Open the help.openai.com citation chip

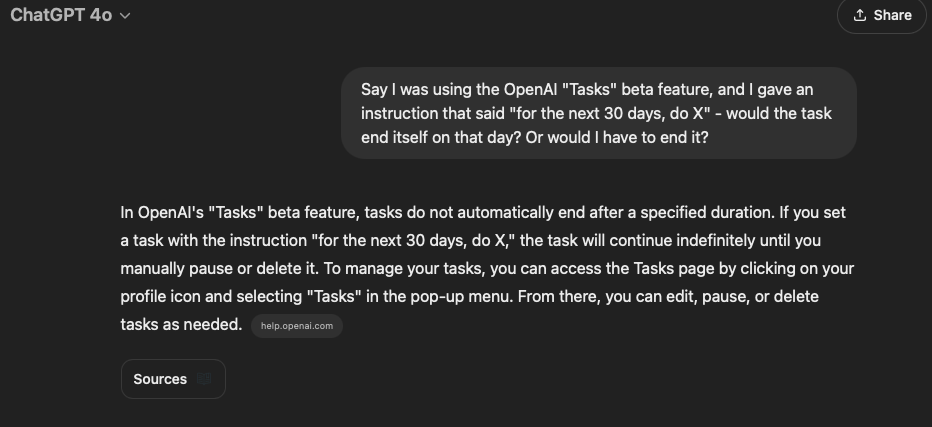click(297, 326)
